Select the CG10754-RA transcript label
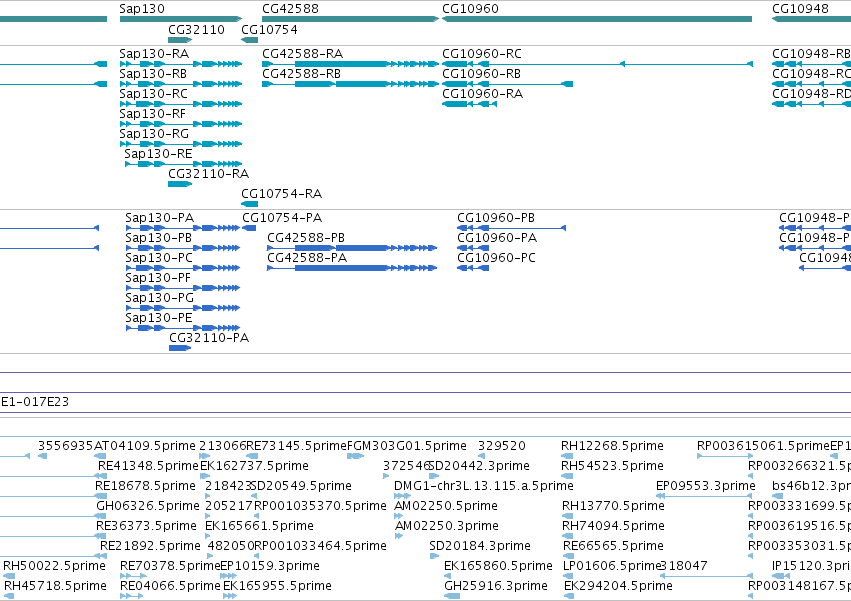 pyautogui.click(x=281, y=194)
